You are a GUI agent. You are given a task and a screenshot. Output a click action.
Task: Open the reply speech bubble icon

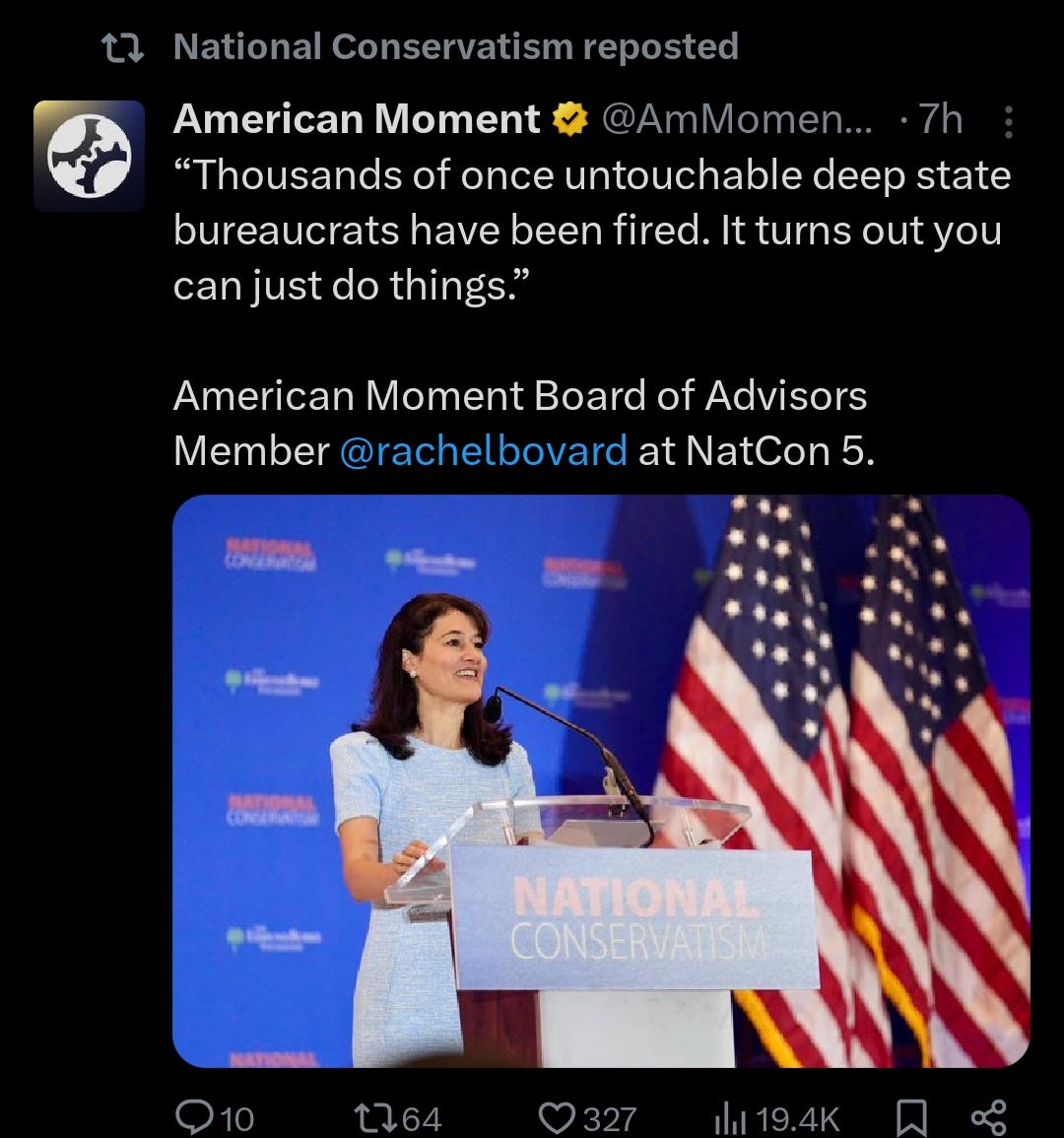click(x=193, y=1117)
